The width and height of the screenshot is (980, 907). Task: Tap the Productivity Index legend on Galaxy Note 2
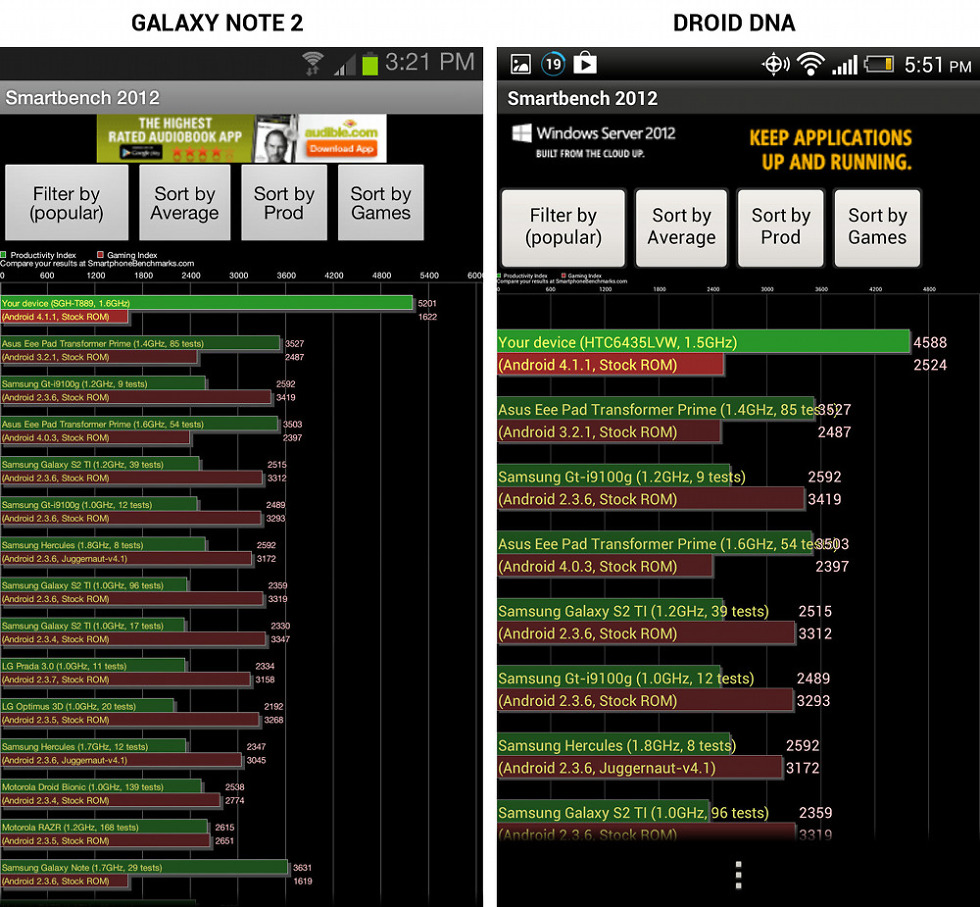(x=39, y=255)
